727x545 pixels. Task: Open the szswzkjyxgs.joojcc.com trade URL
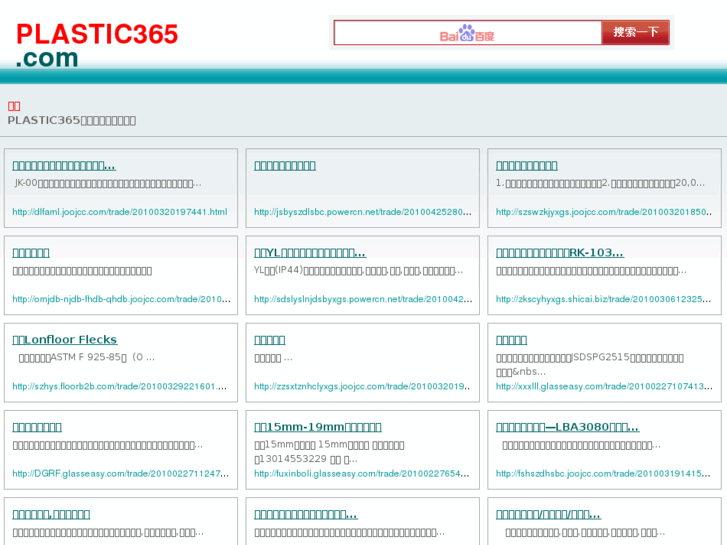(604, 212)
